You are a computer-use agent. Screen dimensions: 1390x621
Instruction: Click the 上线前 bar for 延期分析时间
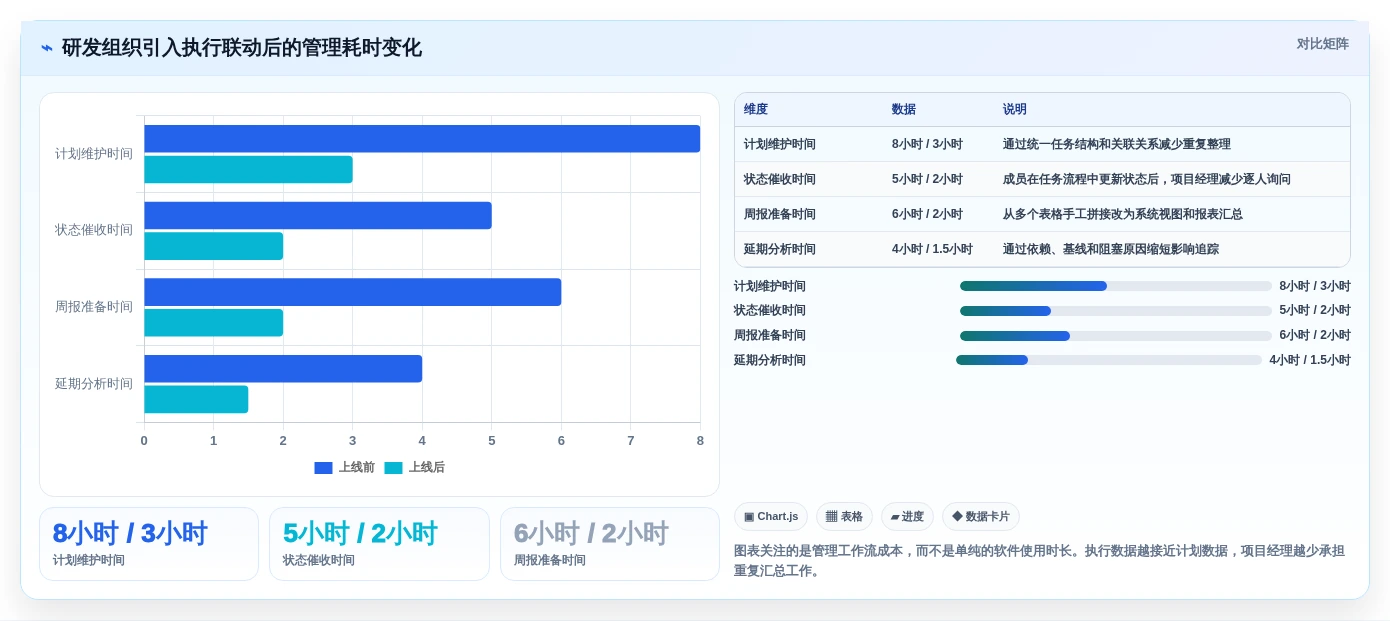[x=283, y=369]
